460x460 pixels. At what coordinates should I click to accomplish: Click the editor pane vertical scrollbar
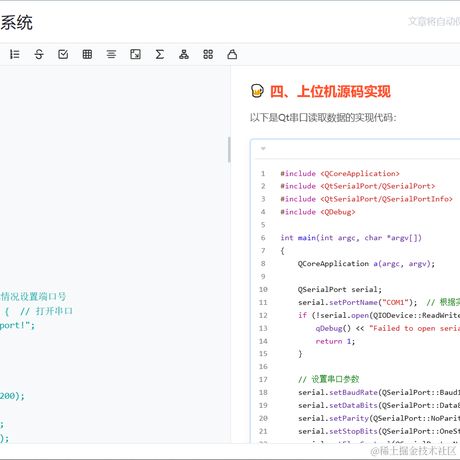pyautogui.click(x=229, y=149)
